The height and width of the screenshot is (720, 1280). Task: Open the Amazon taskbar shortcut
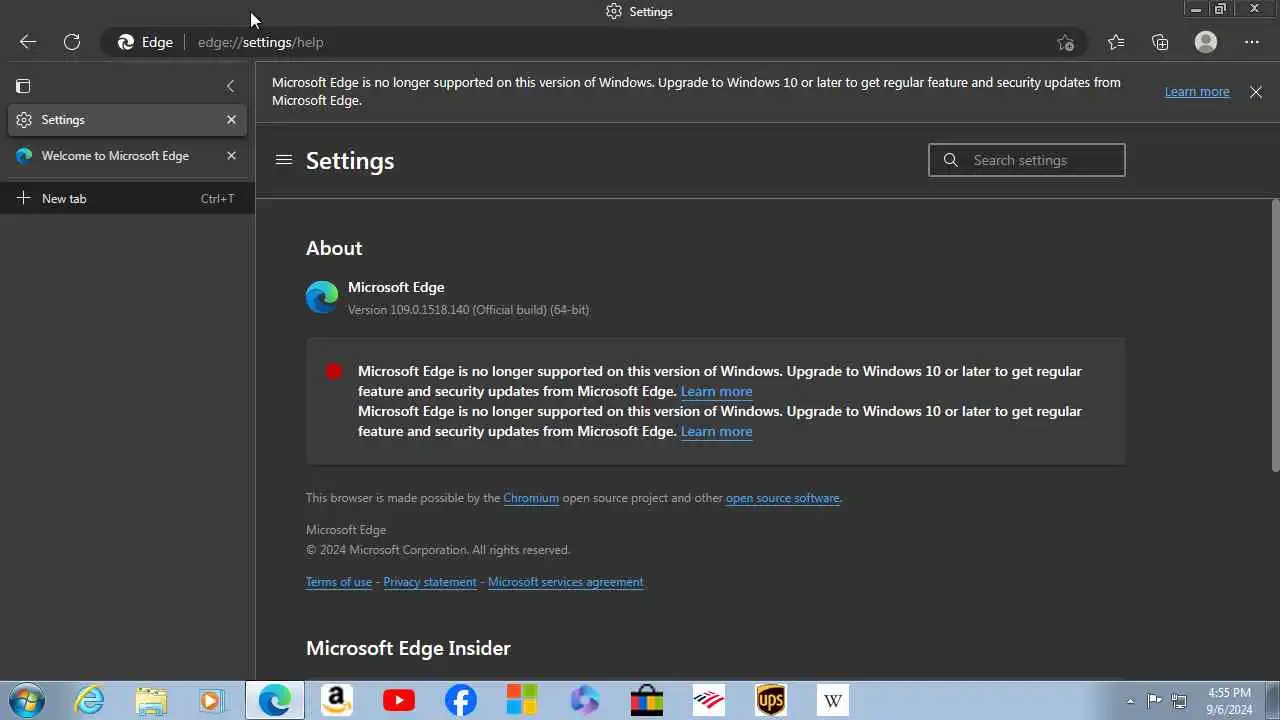(337, 700)
